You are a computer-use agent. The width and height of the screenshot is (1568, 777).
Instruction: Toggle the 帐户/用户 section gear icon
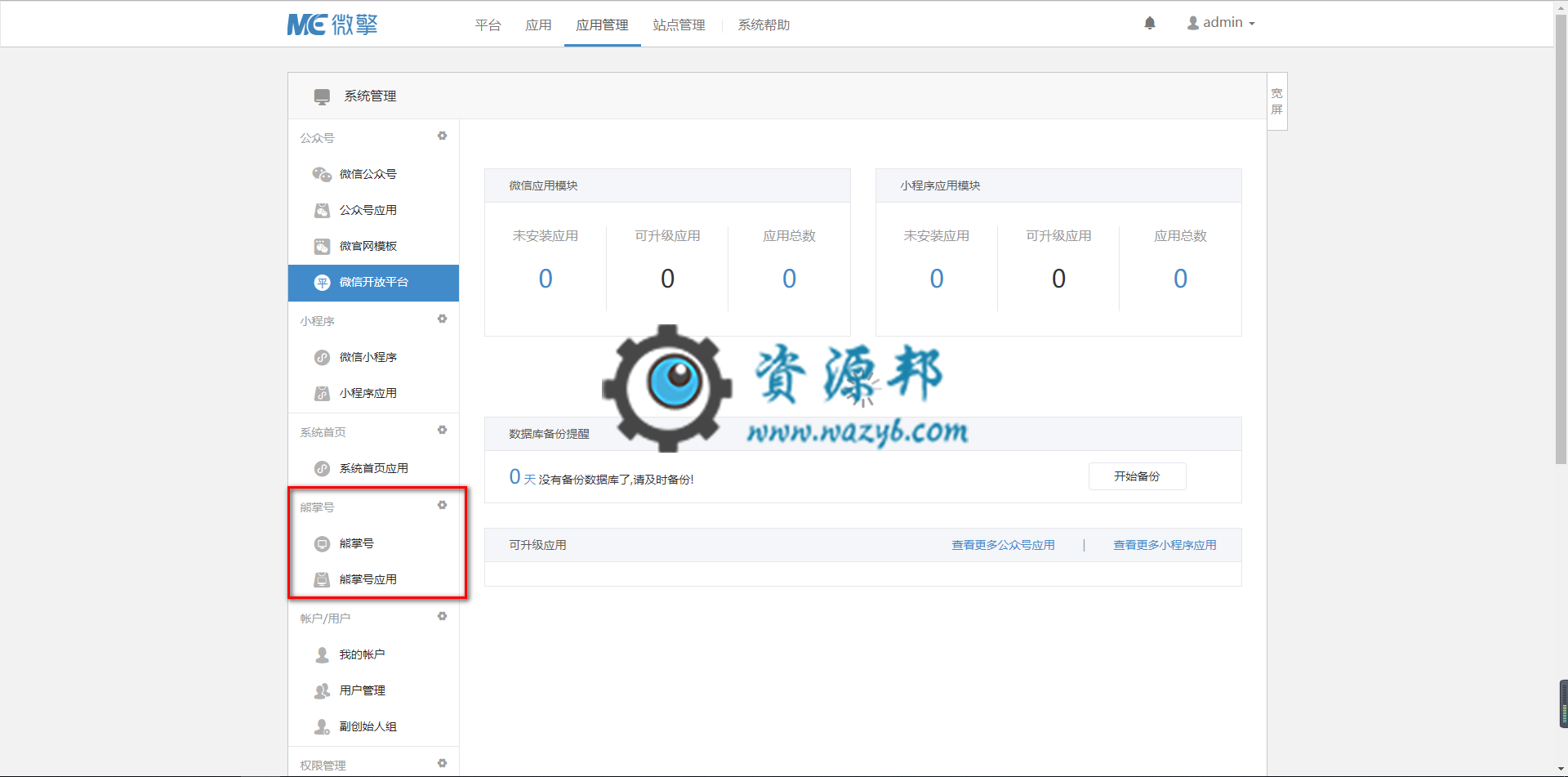(442, 616)
